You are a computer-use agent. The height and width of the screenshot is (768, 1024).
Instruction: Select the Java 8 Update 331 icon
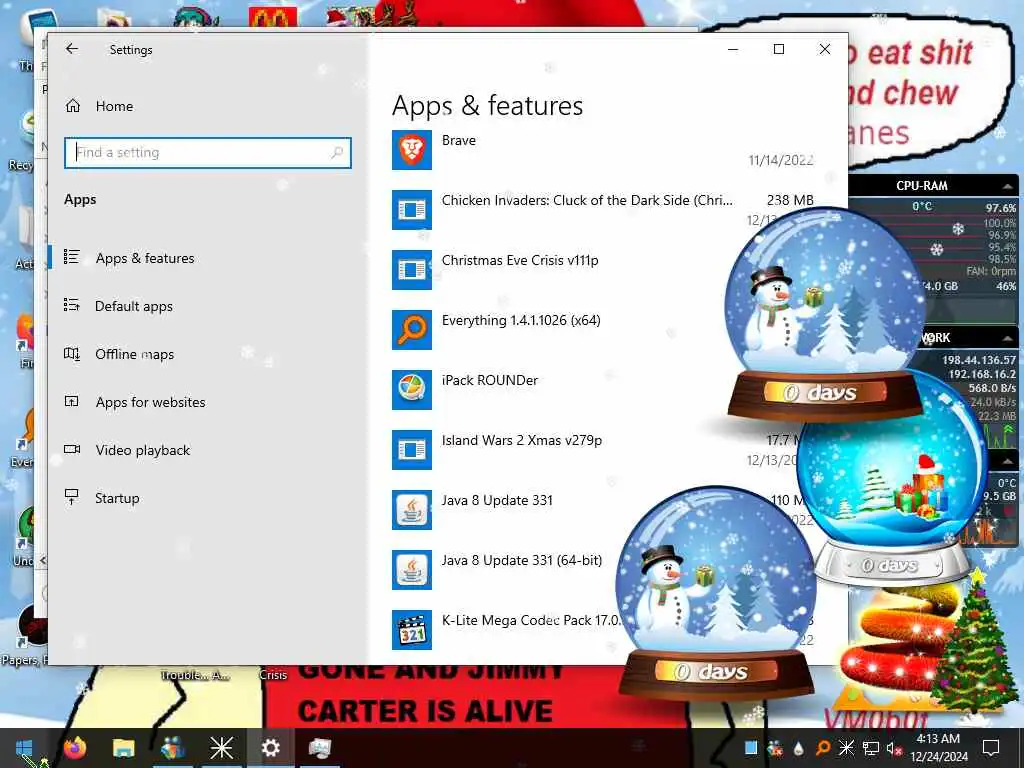coord(411,510)
